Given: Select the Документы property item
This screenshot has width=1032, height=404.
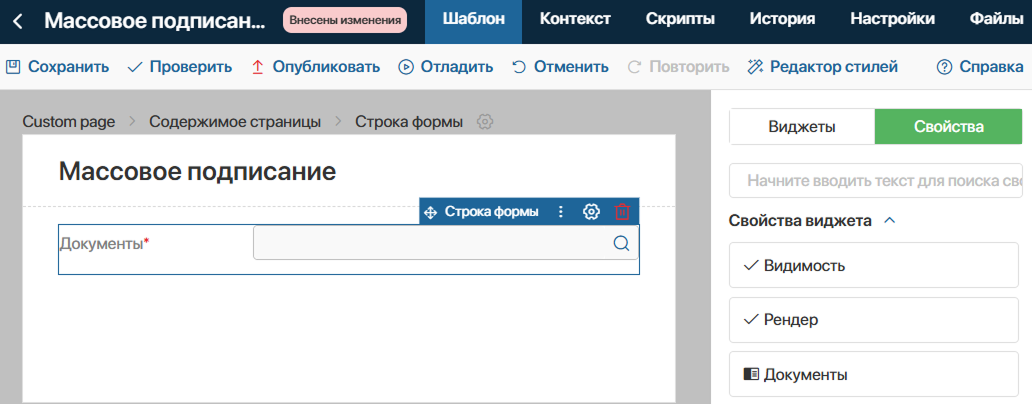Looking at the screenshot, I should coord(873,374).
